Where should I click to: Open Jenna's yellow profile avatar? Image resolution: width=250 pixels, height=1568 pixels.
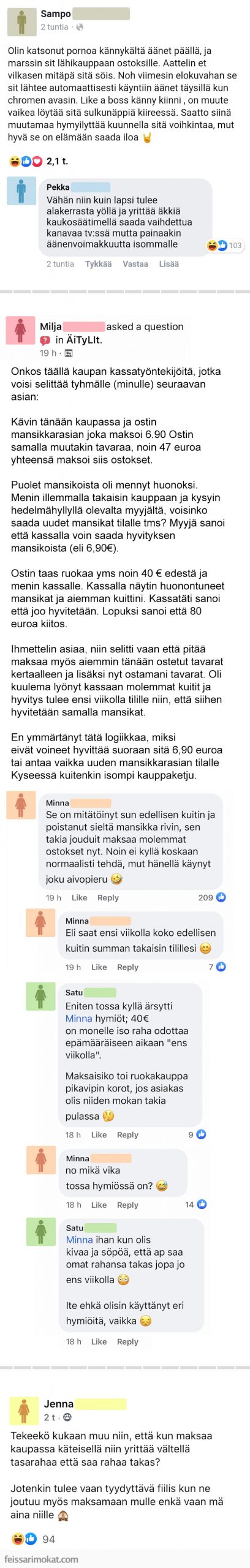tap(24, 1411)
